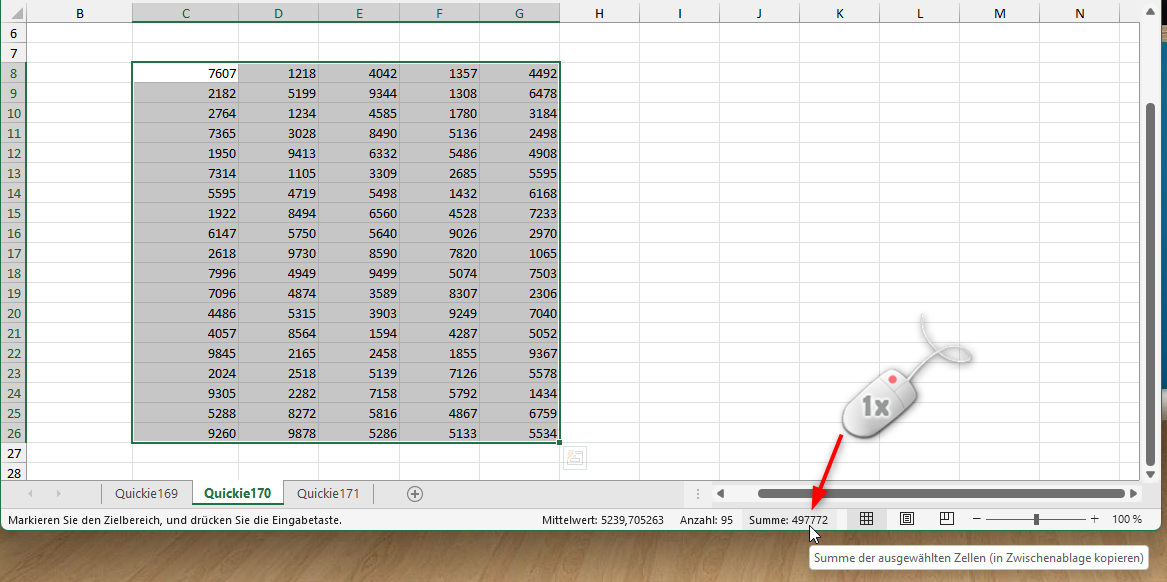Select cell containing 9026

click(x=439, y=233)
